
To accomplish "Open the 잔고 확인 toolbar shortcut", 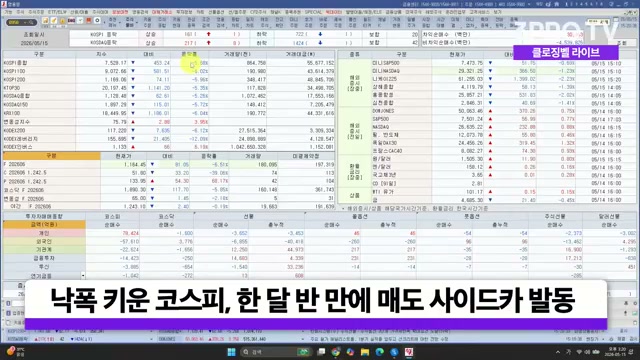I will click(279, 22).
